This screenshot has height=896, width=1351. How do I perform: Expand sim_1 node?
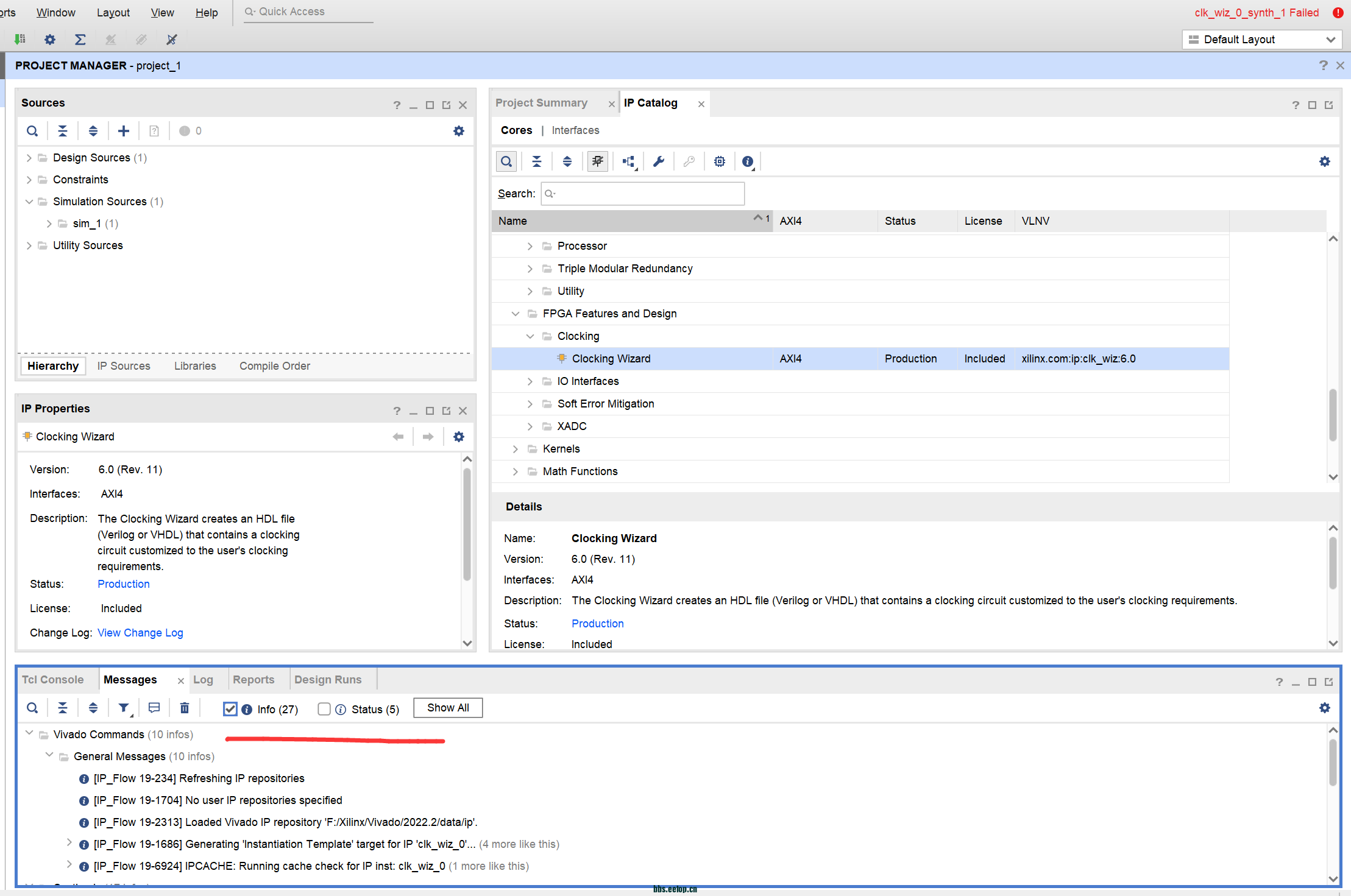click(x=49, y=224)
